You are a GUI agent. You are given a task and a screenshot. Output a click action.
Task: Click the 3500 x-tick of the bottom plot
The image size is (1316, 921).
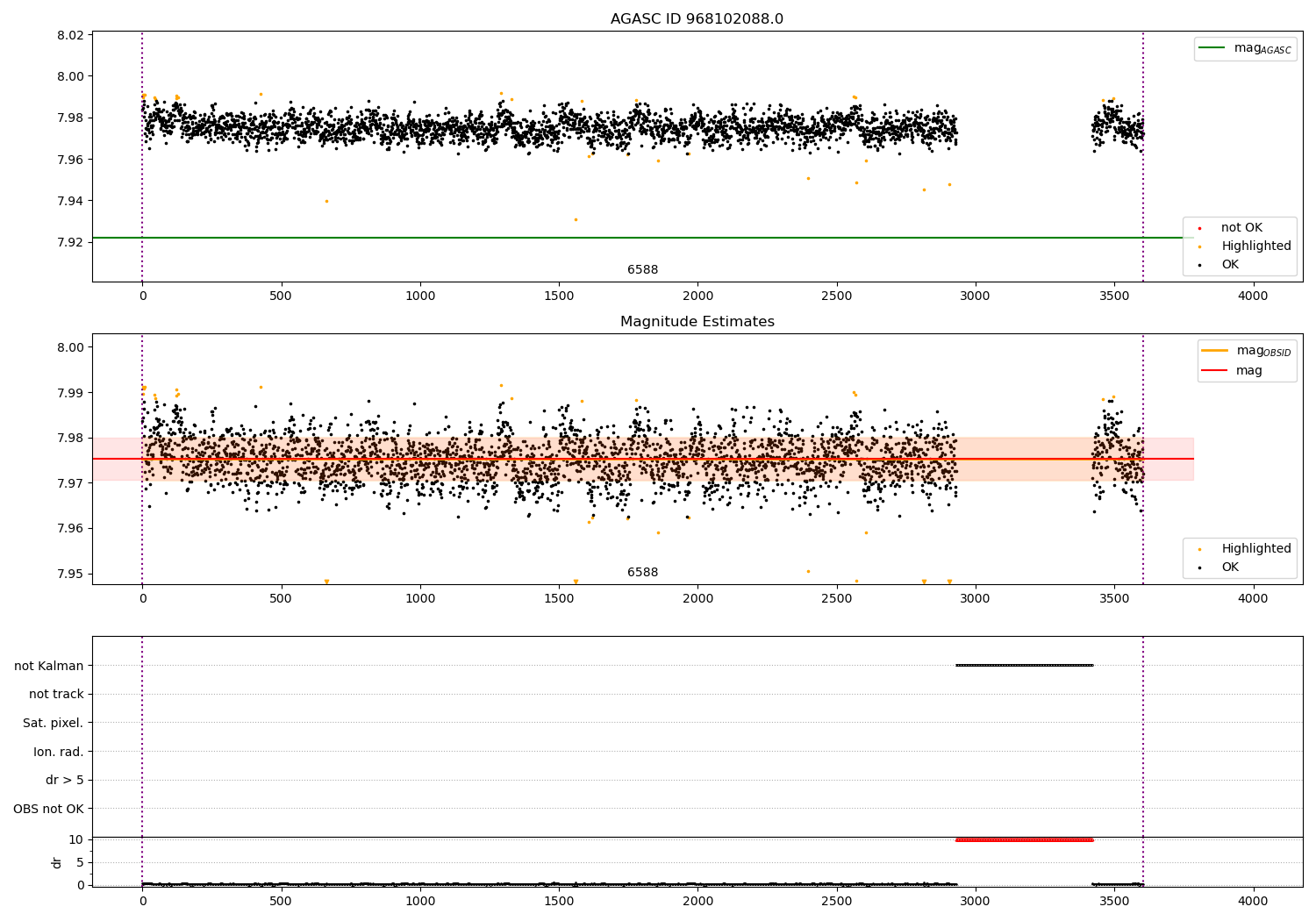click(x=1114, y=902)
